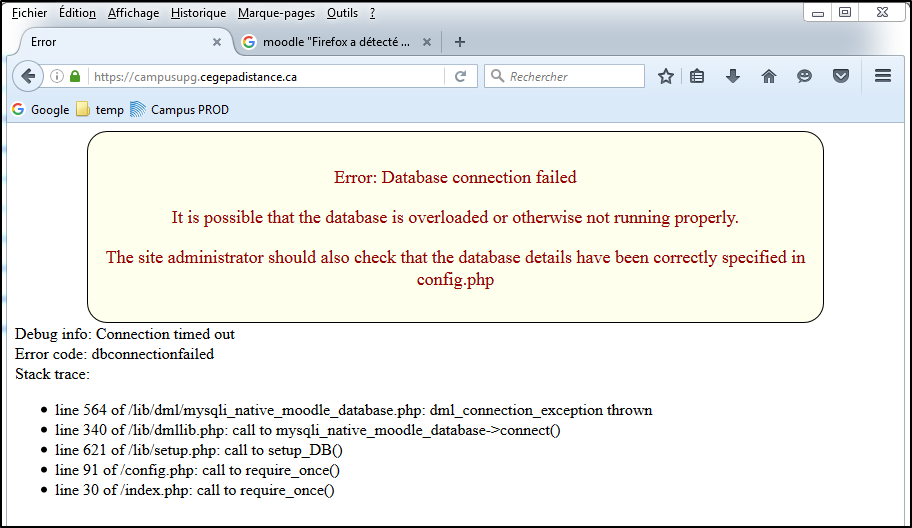Open a new tab with plus button

tap(460, 42)
